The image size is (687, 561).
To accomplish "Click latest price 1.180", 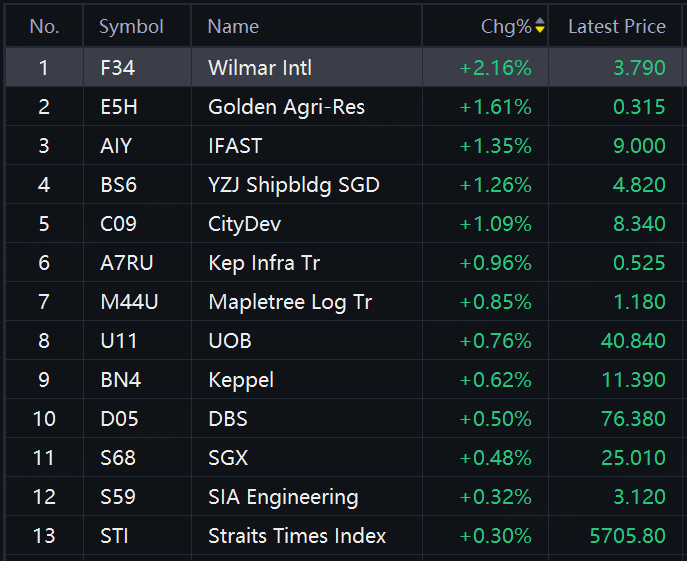I will click(x=639, y=302).
